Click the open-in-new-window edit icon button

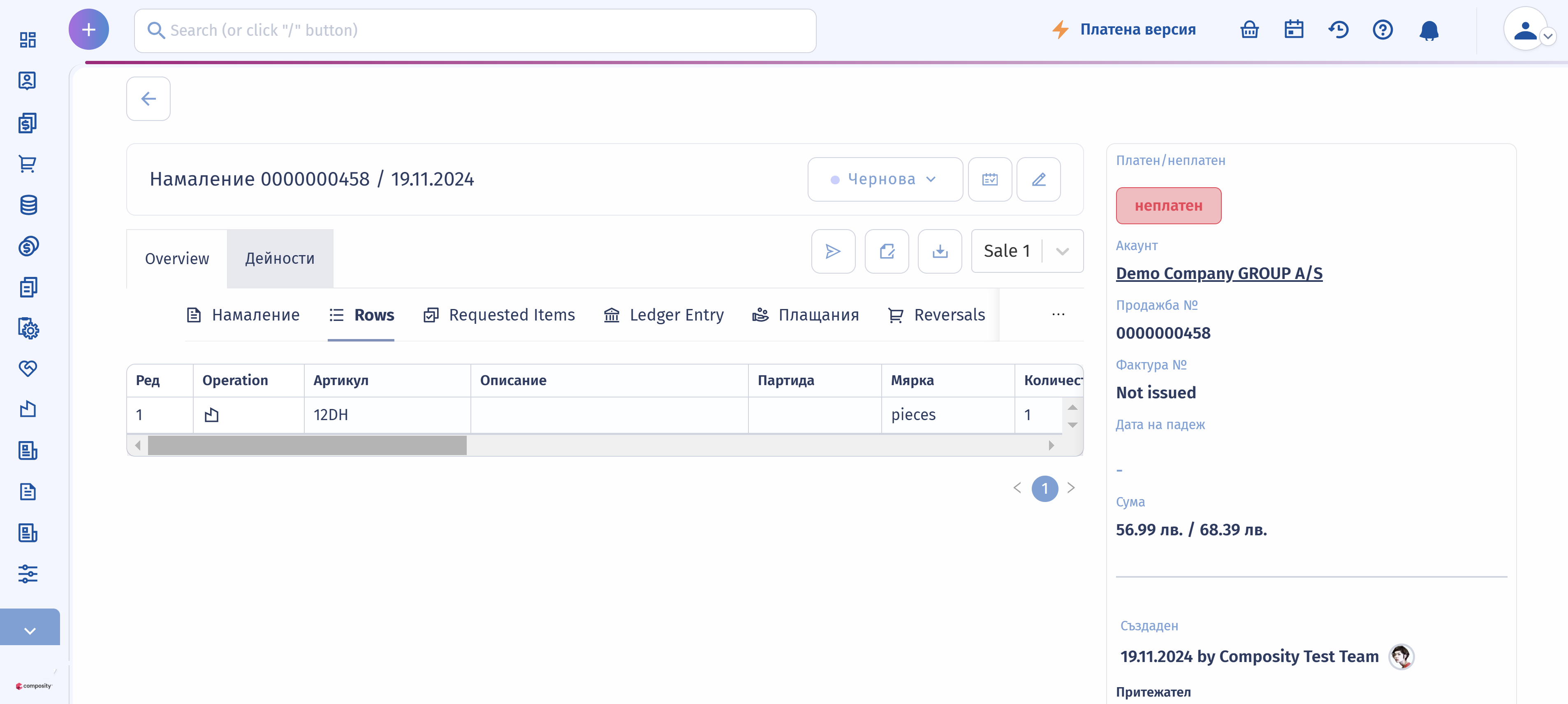[887, 251]
